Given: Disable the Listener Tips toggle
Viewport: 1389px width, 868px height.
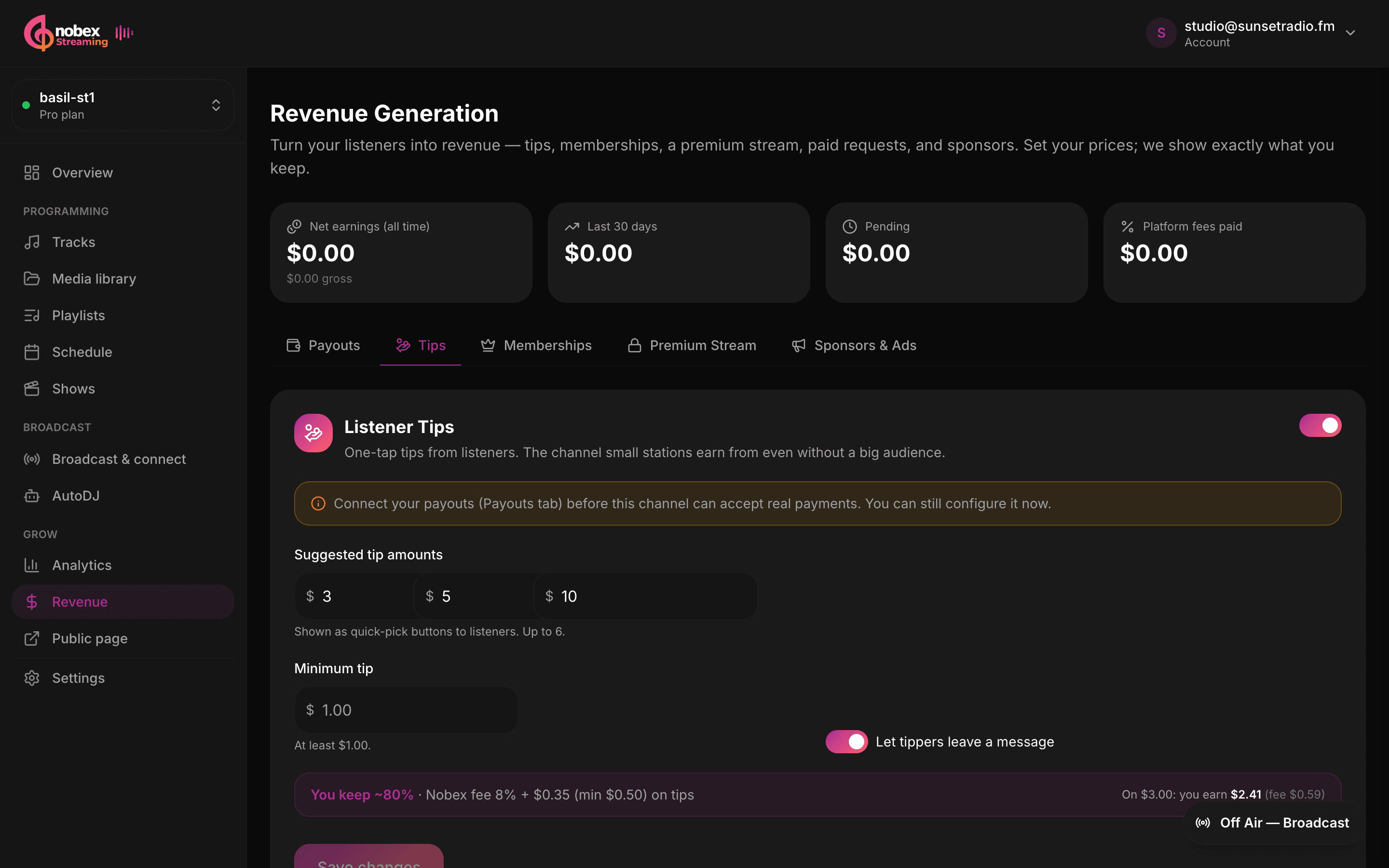Looking at the screenshot, I should pyautogui.click(x=1320, y=425).
